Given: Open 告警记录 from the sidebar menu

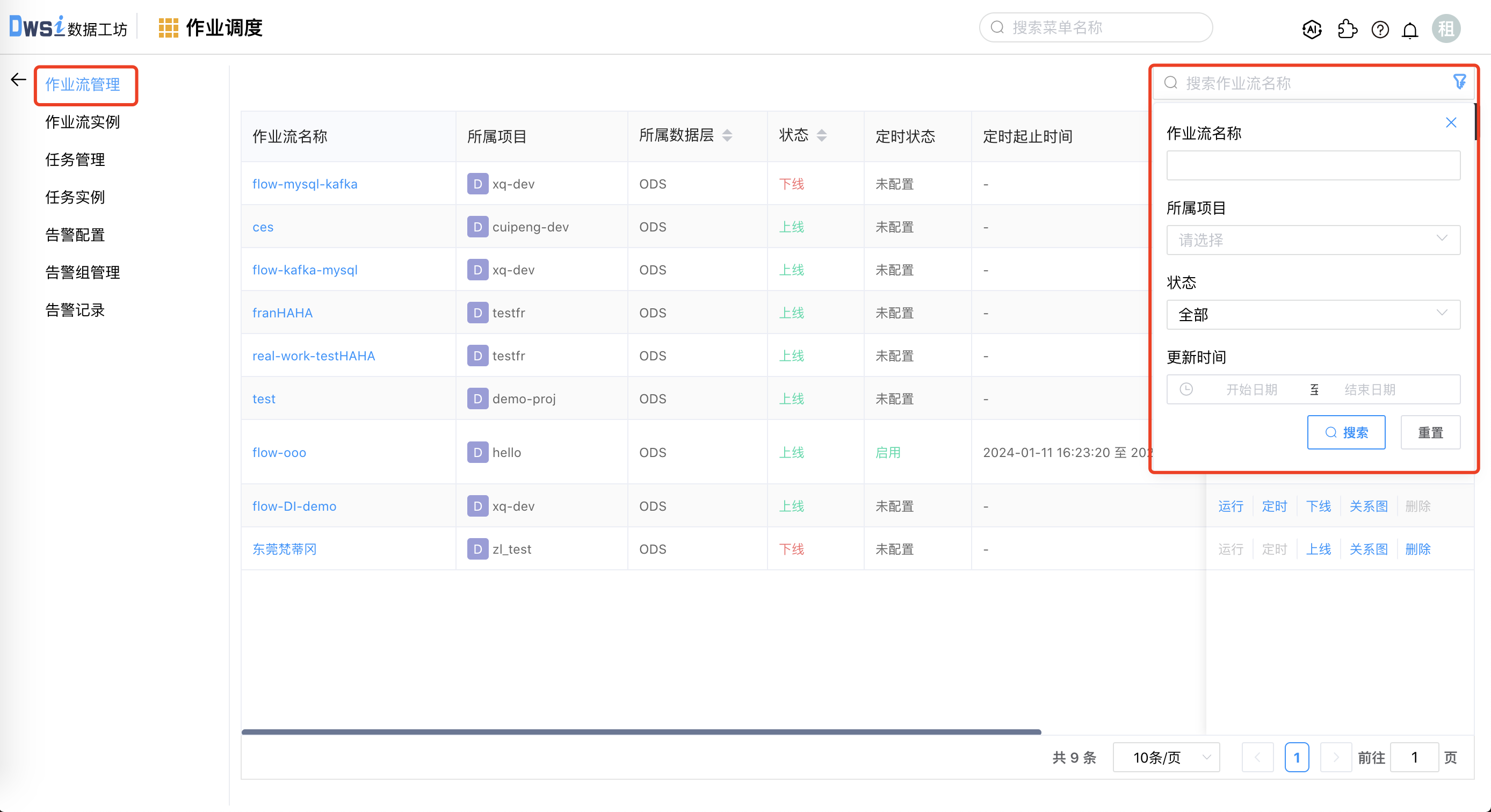Looking at the screenshot, I should click(x=74, y=310).
